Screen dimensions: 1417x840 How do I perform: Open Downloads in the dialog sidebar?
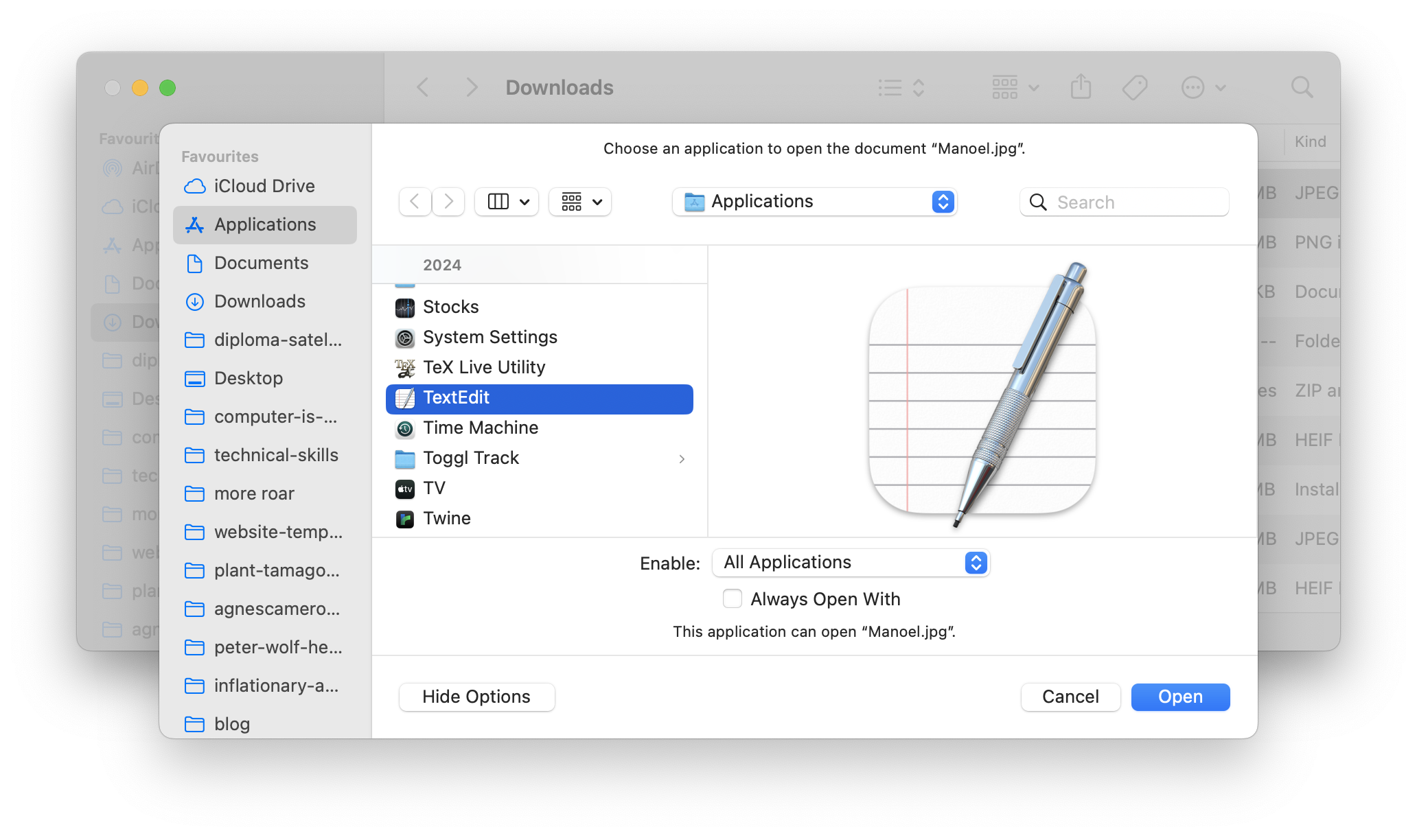coord(265,301)
